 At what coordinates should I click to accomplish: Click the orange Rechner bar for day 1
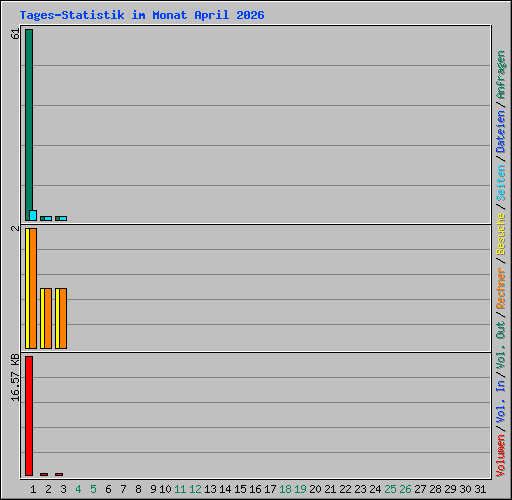33,288
